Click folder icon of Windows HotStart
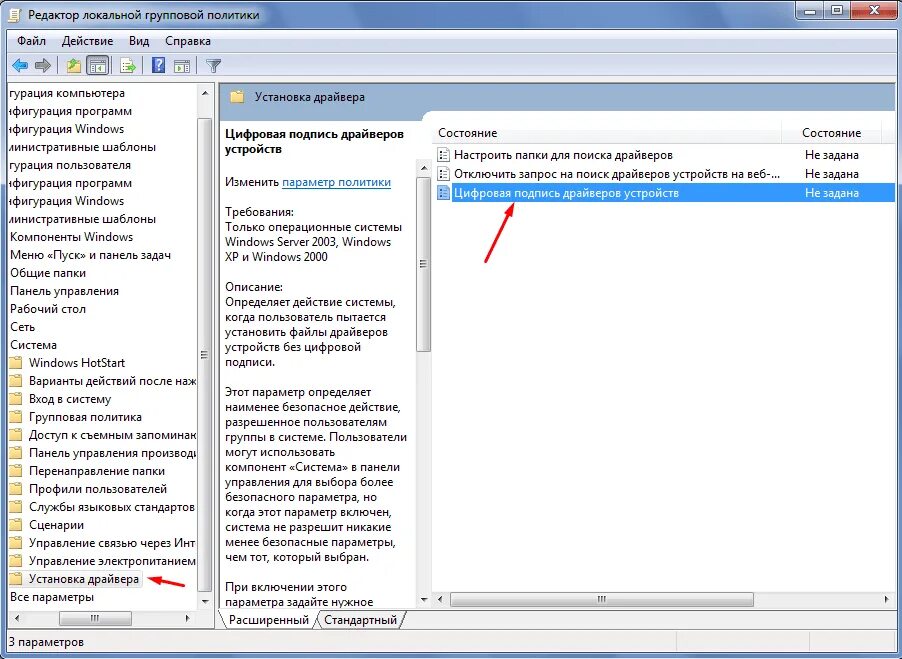 16,363
